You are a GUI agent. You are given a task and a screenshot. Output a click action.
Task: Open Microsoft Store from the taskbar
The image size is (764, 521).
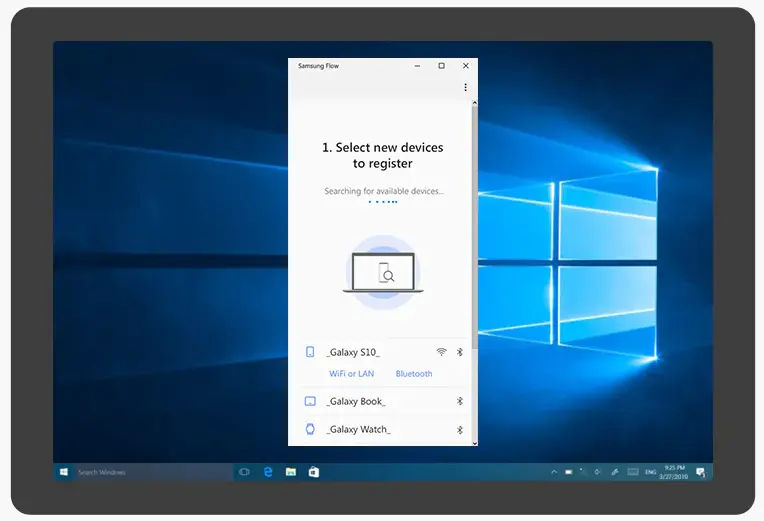tap(314, 472)
